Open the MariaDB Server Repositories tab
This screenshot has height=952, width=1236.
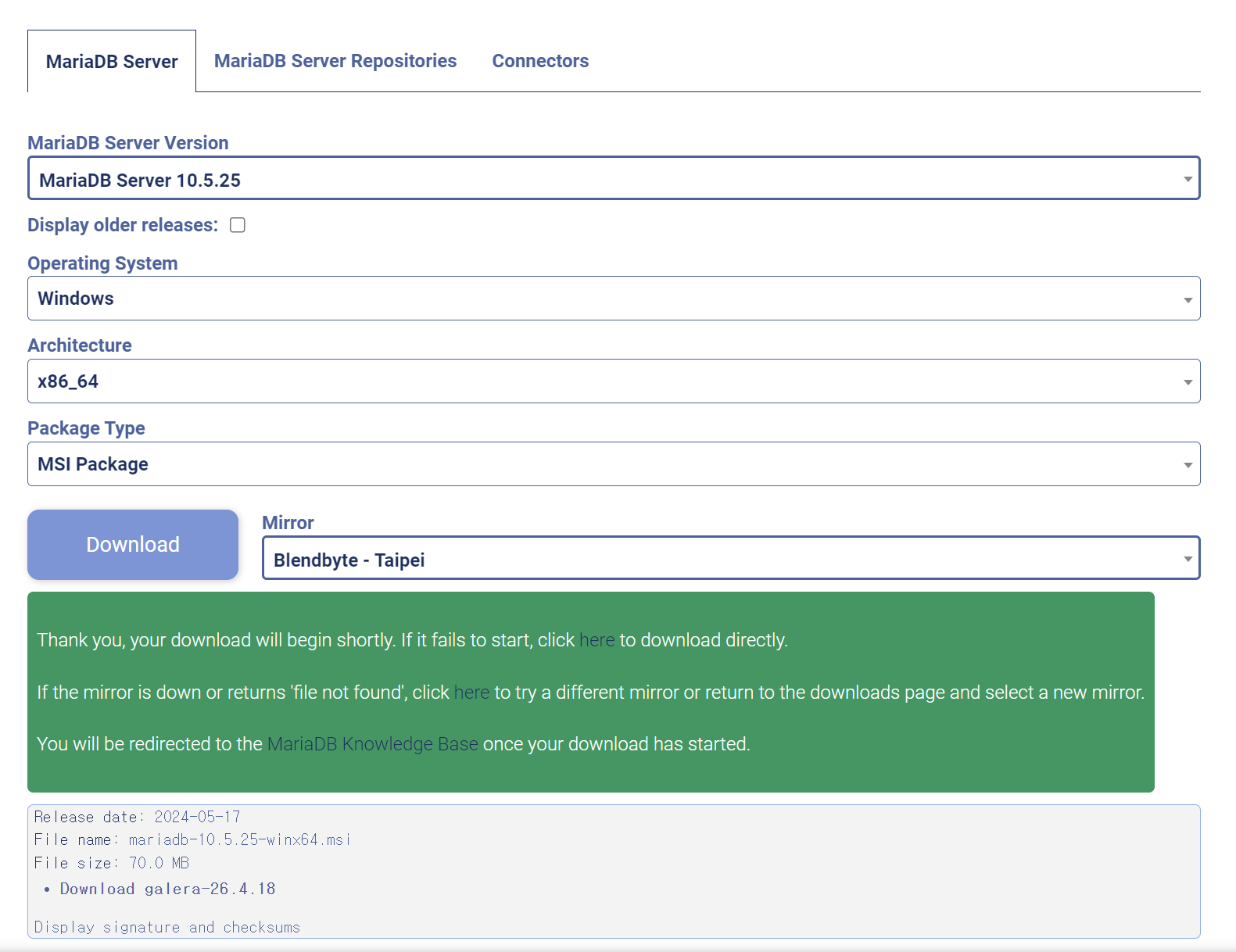[x=335, y=61]
